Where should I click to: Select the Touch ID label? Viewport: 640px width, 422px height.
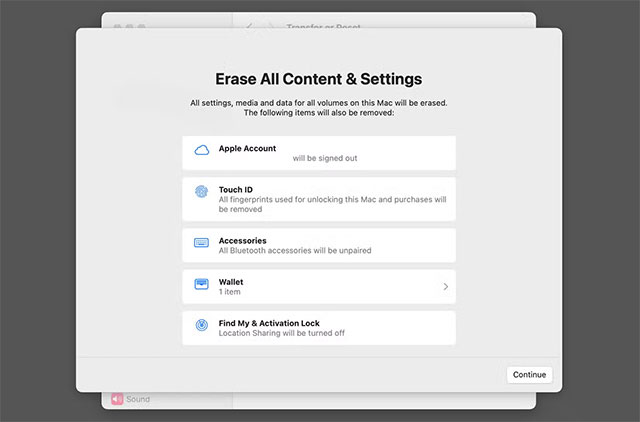[236, 190]
